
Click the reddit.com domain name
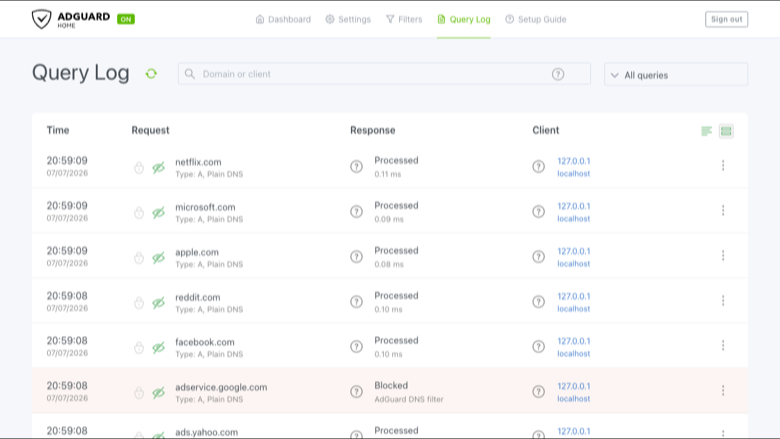coord(197,297)
